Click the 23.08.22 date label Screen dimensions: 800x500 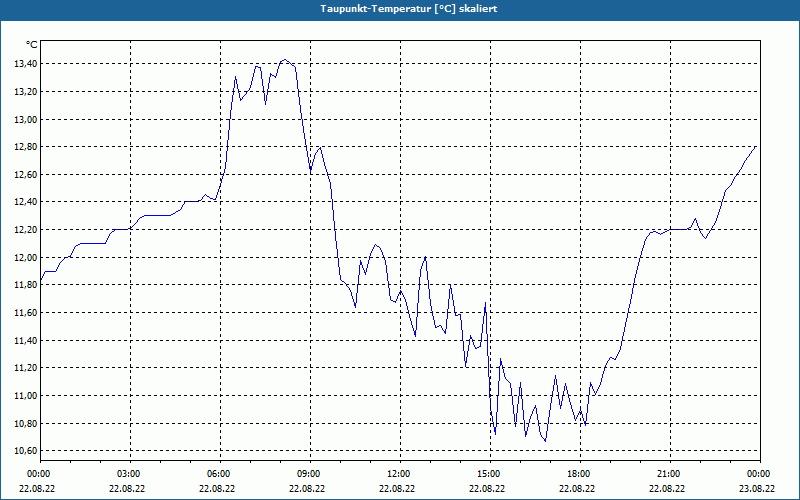[x=757, y=488]
